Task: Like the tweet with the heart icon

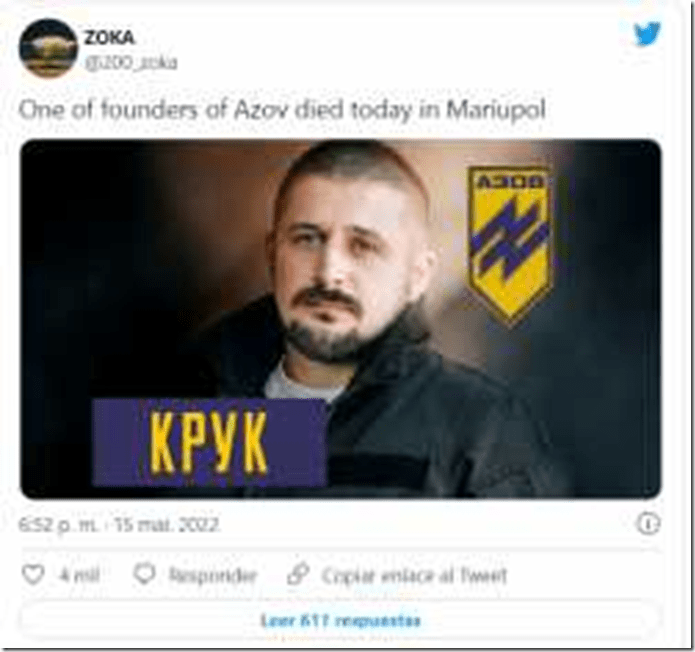Action: click(x=33, y=575)
